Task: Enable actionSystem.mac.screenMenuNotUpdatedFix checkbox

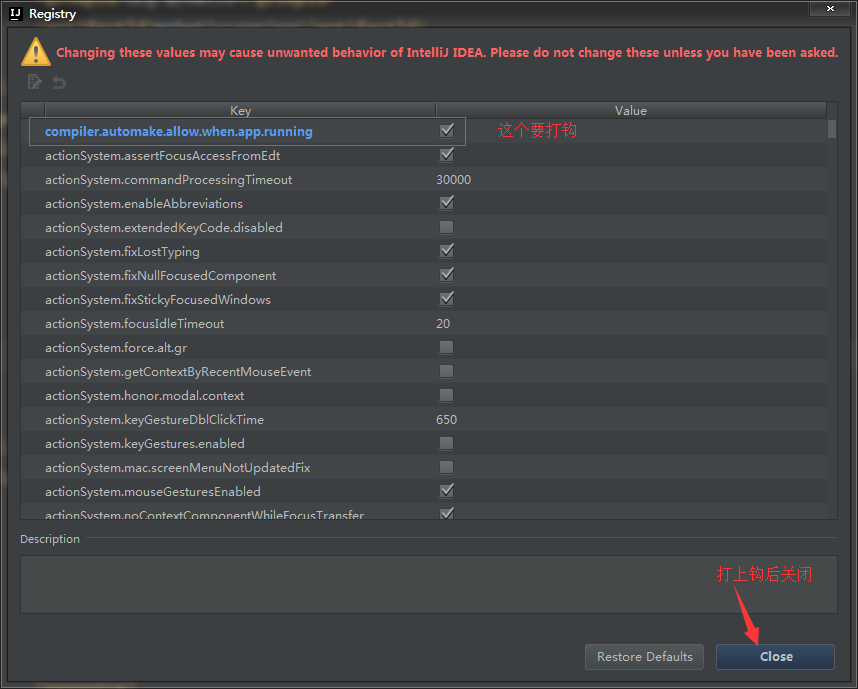Action: [x=447, y=467]
